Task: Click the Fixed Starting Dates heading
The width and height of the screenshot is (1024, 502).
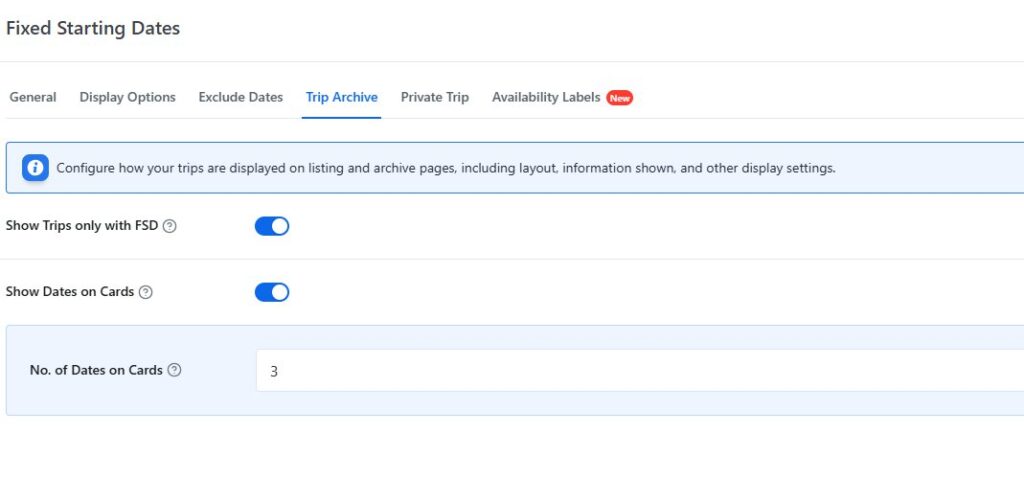Action: tap(93, 28)
